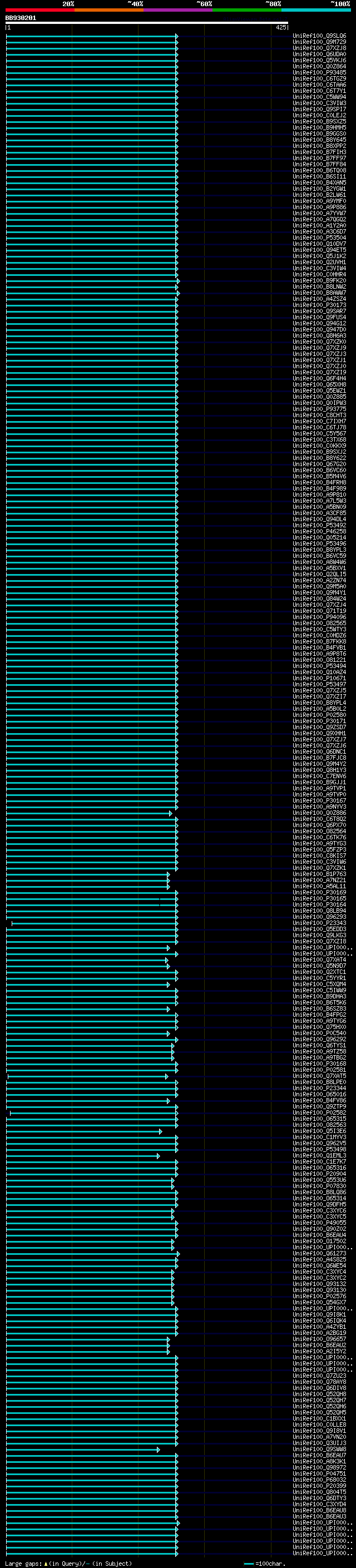Select hit label UniRef100_P53498

pyautogui.click(x=319, y=1149)
